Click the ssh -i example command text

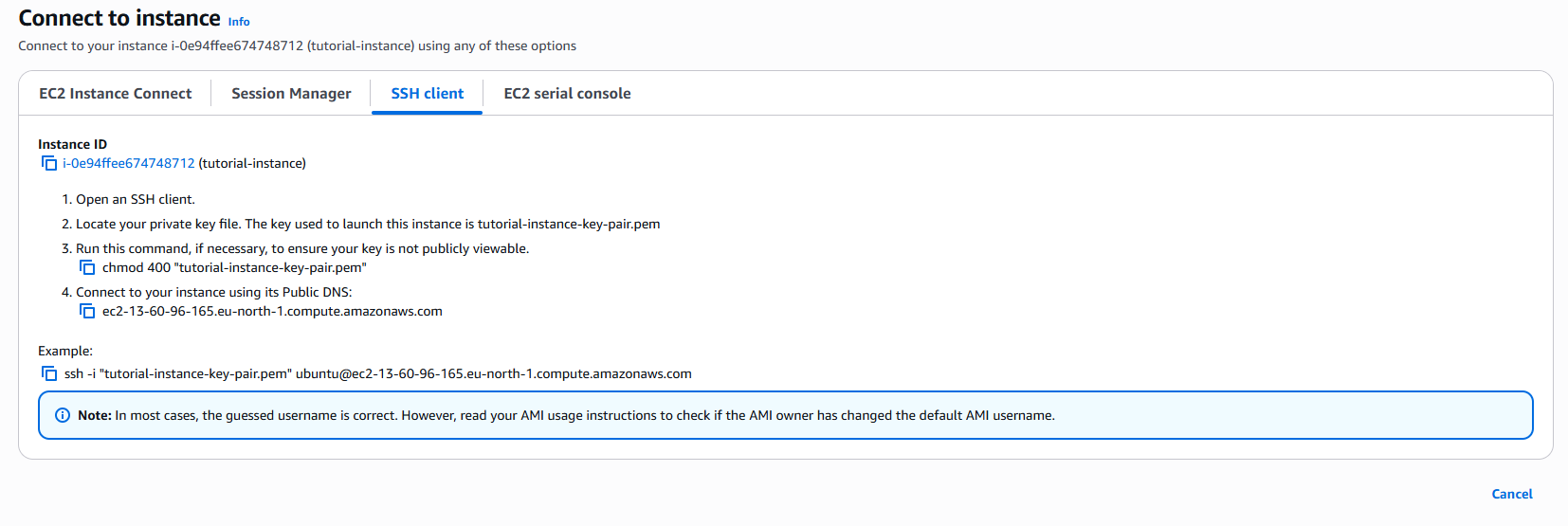[378, 373]
